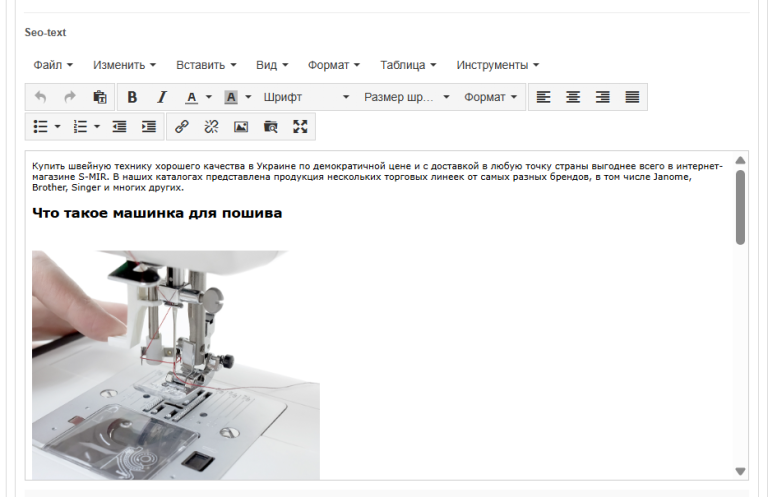Redo the last undone edit
This screenshot has width=768, height=497.
[x=70, y=97]
